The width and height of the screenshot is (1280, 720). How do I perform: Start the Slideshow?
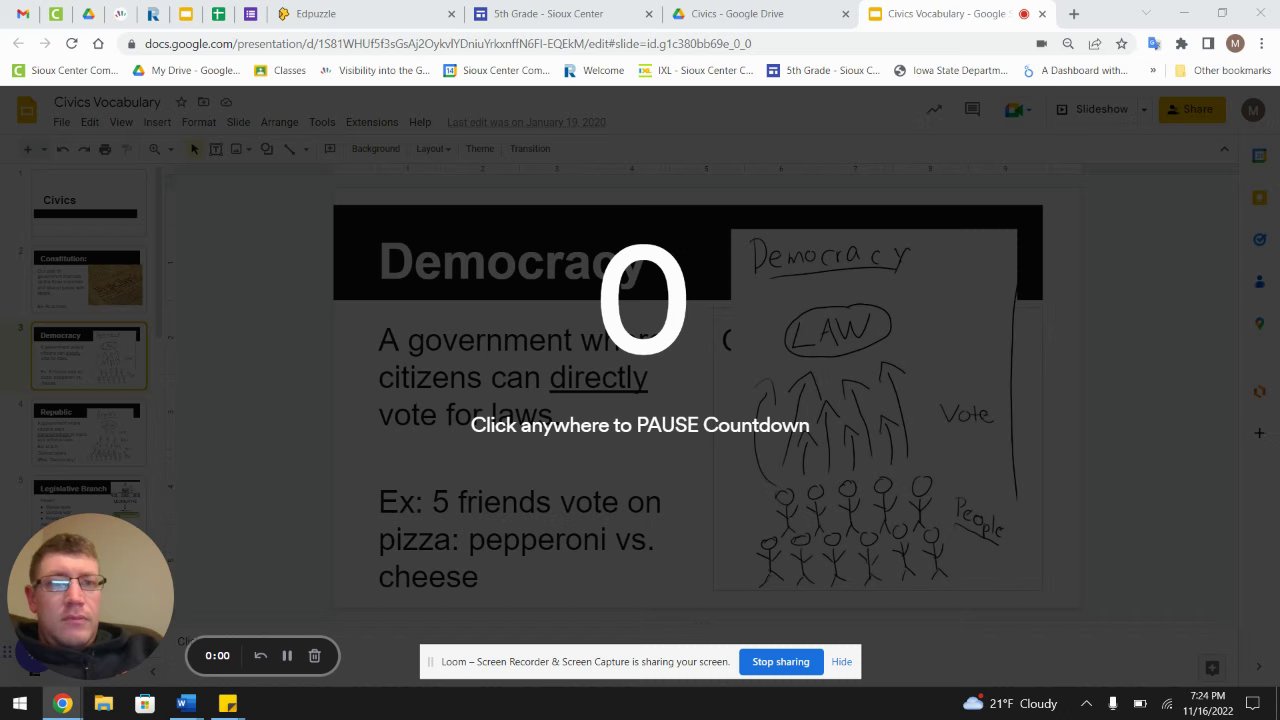pos(1092,109)
